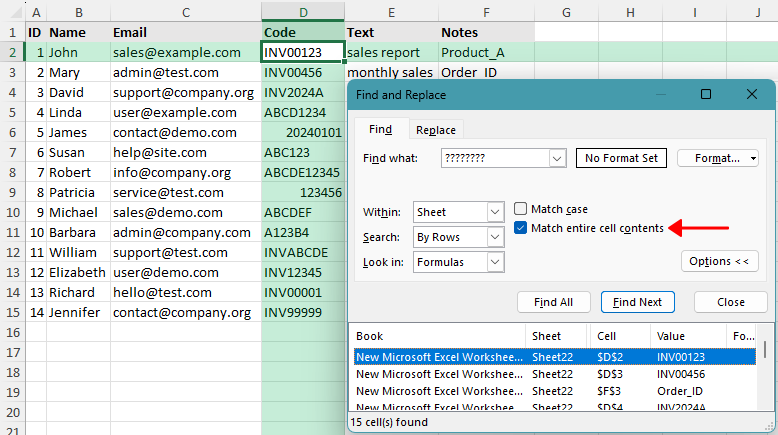The width and height of the screenshot is (778, 435).
Task: Click into the Find what input field
Action: pos(495,159)
